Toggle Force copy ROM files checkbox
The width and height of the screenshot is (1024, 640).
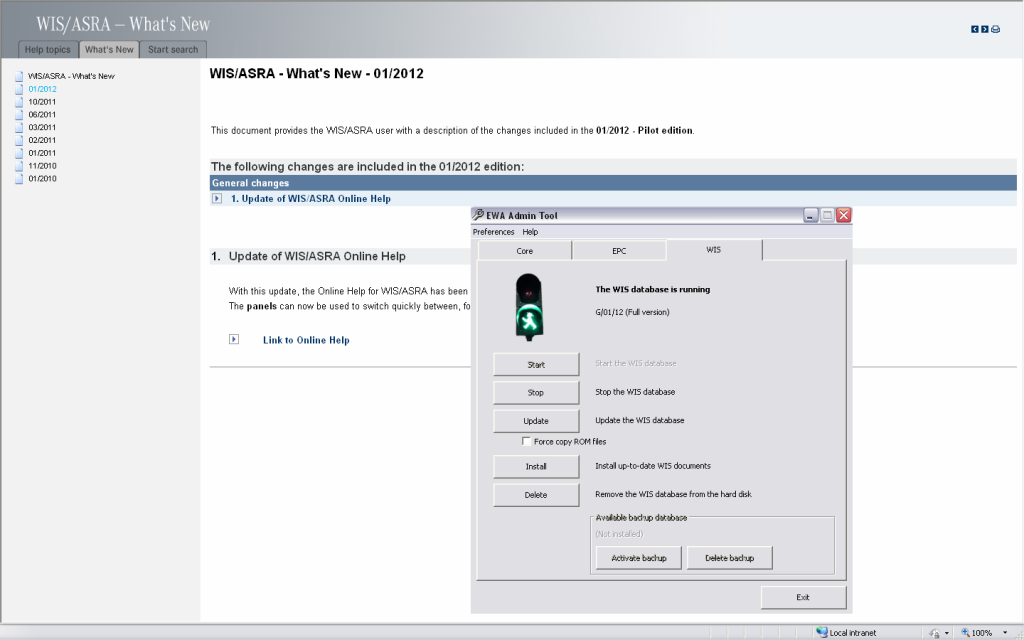click(x=526, y=441)
